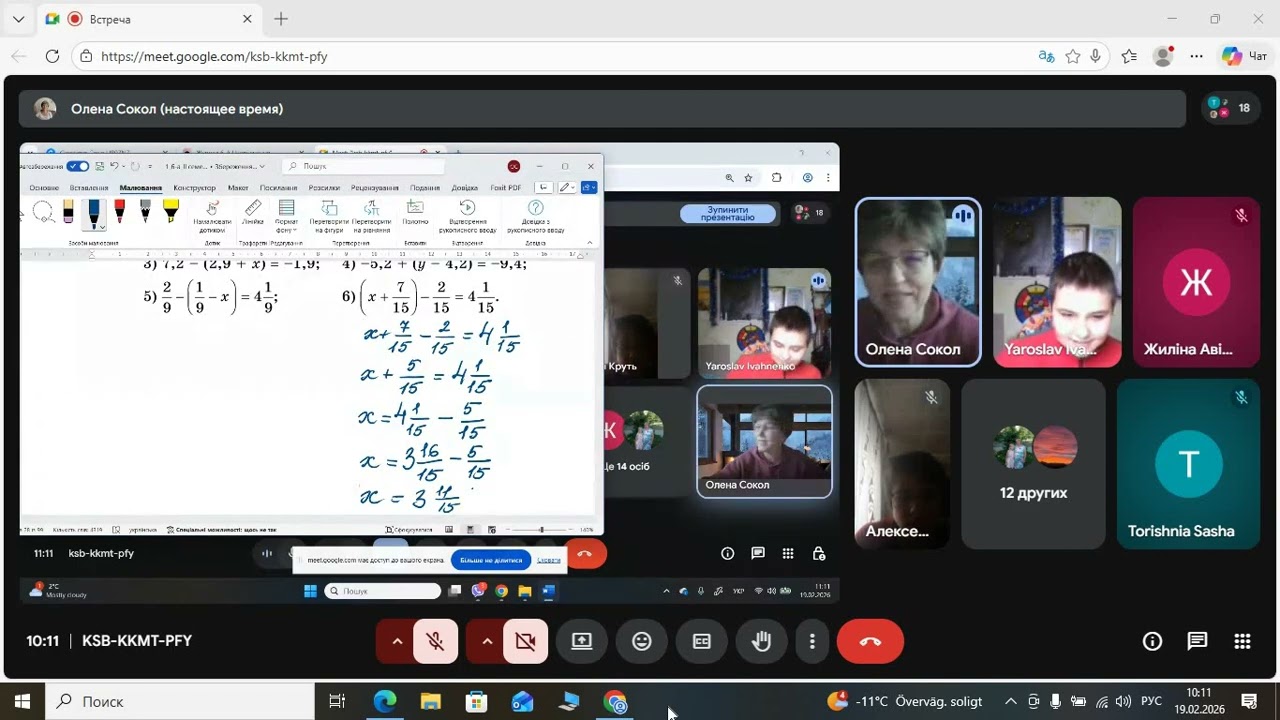The height and width of the screenshot is (720, 1280).
Task: Add page to favorites with the star icon
Action: coord(1073,57)
